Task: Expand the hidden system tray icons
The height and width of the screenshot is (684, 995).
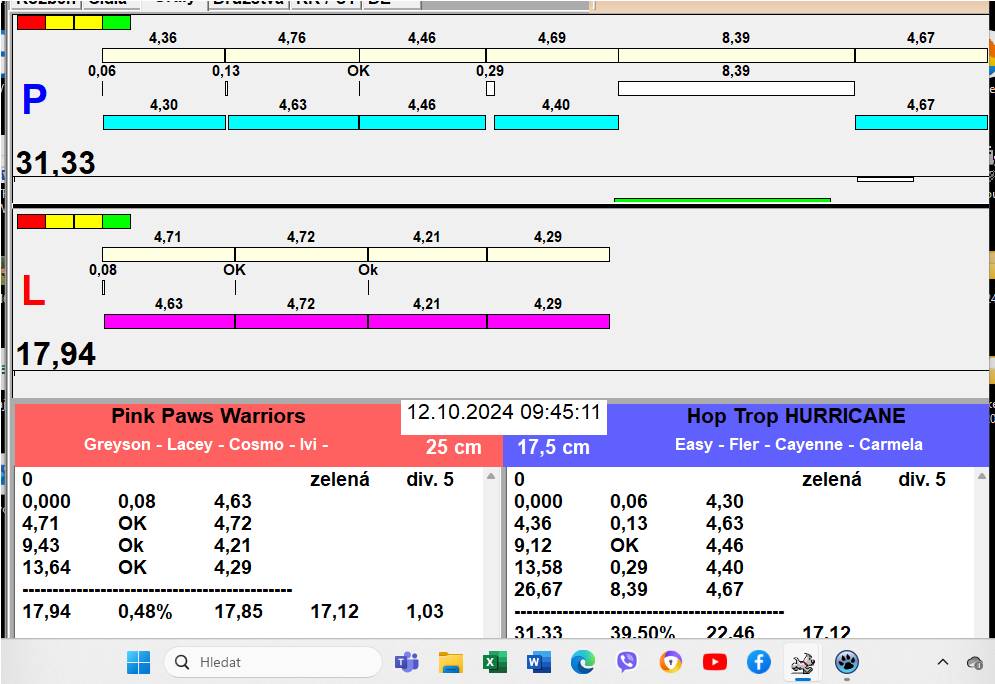Action: pos(942,662)
